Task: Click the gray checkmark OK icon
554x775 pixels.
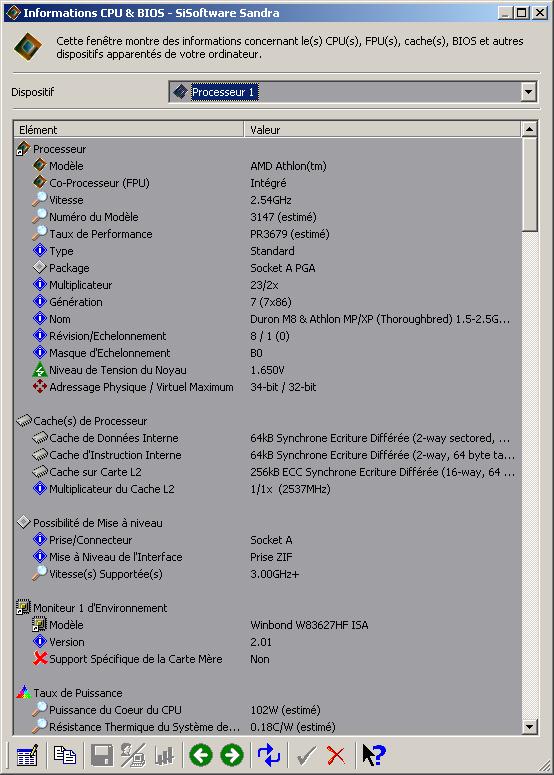Action: tap(306, 756)
